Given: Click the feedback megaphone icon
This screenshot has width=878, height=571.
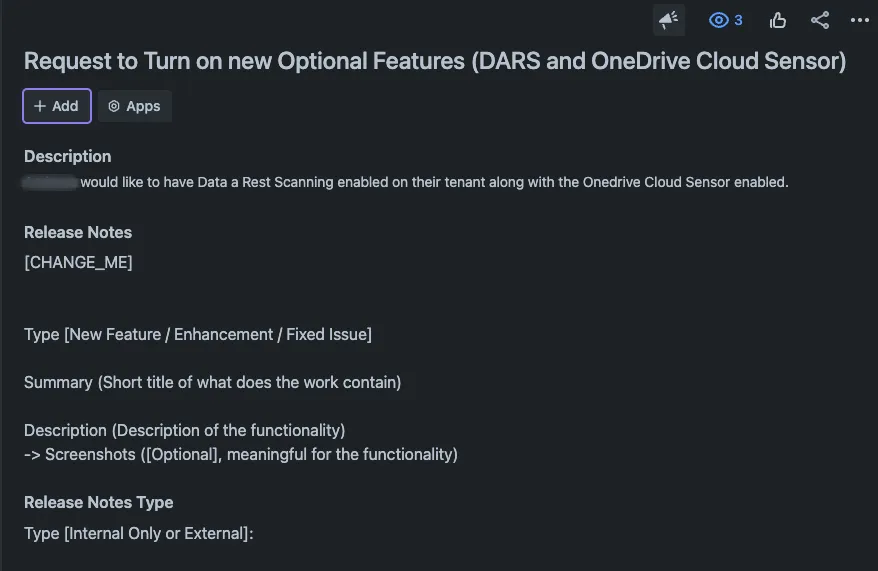Looking at the screenshot, I should click(x=668, y=20).
